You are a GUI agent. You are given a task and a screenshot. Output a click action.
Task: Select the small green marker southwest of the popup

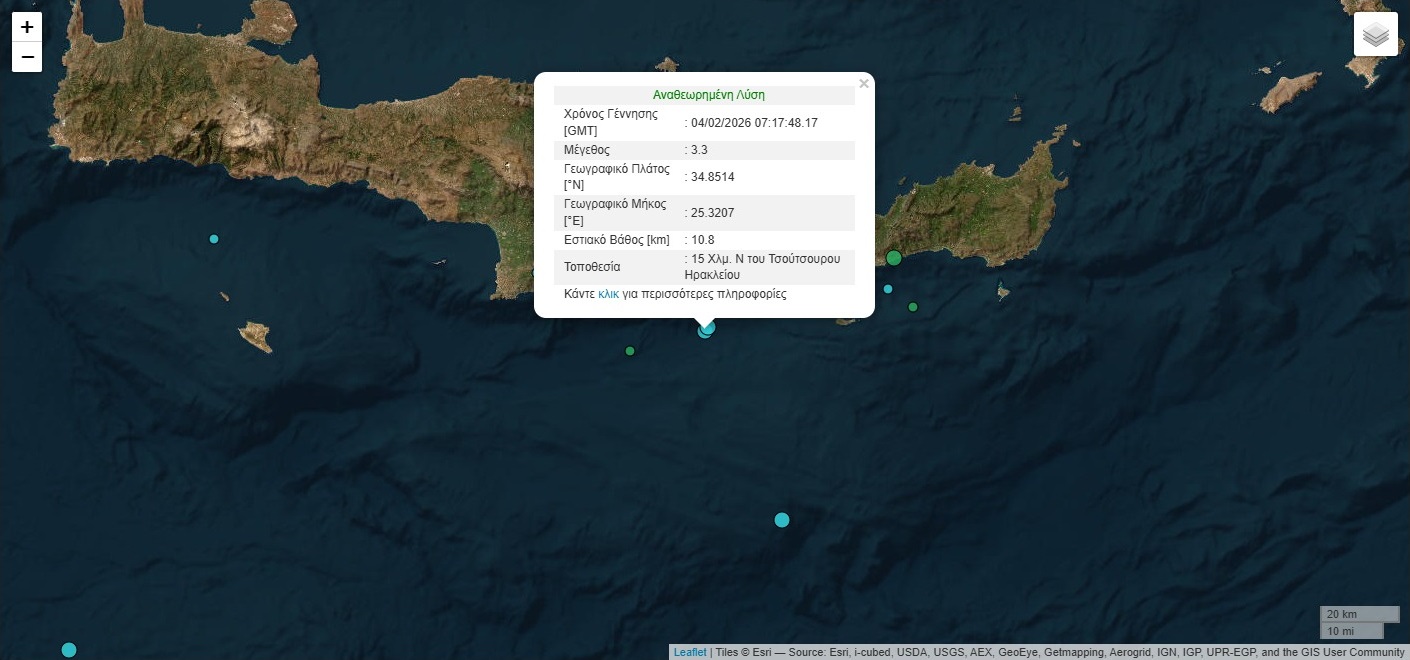[x=630, y=351]
